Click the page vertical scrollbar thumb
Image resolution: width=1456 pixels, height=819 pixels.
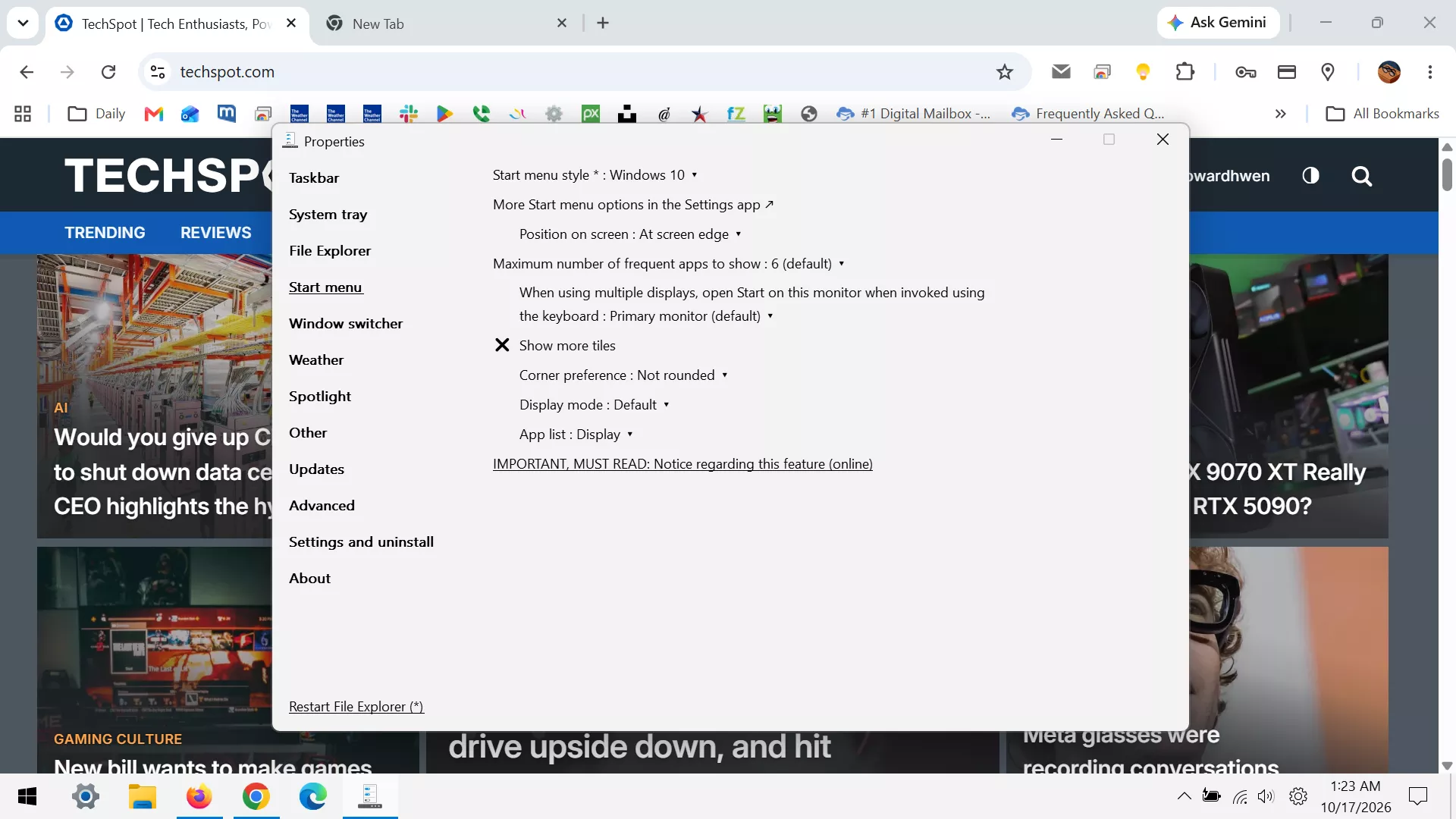1447,174
